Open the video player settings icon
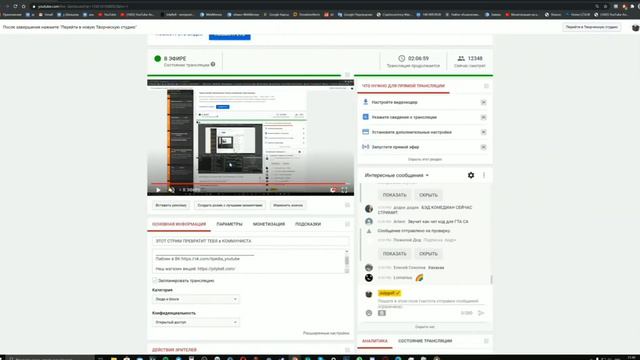Viewport: 640px width, 360px height. (333, 190)
